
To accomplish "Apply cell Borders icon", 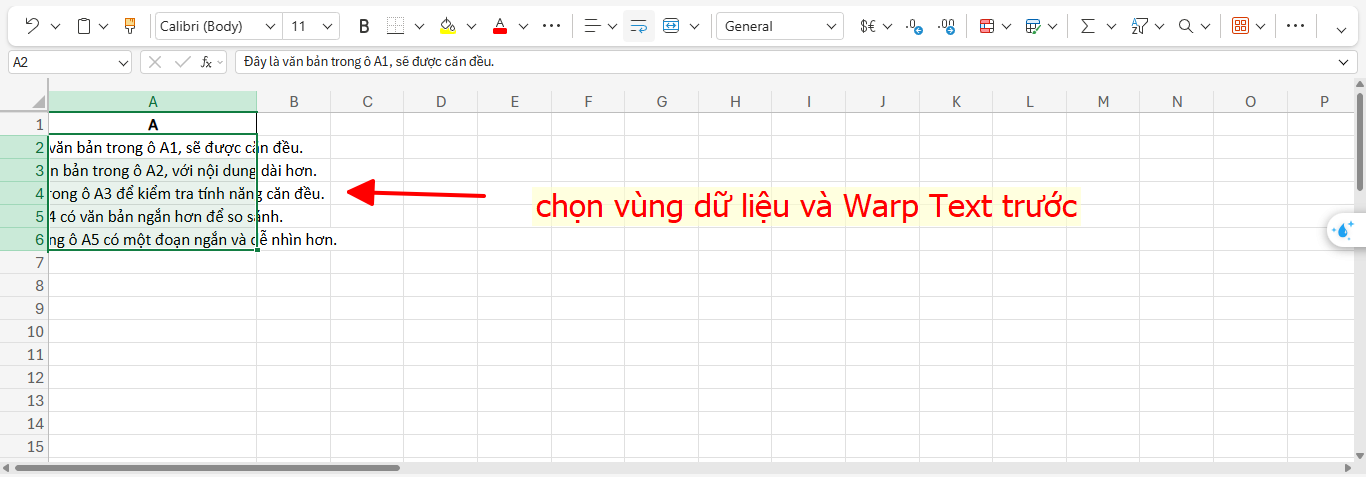I will click(x=395, y=26).
